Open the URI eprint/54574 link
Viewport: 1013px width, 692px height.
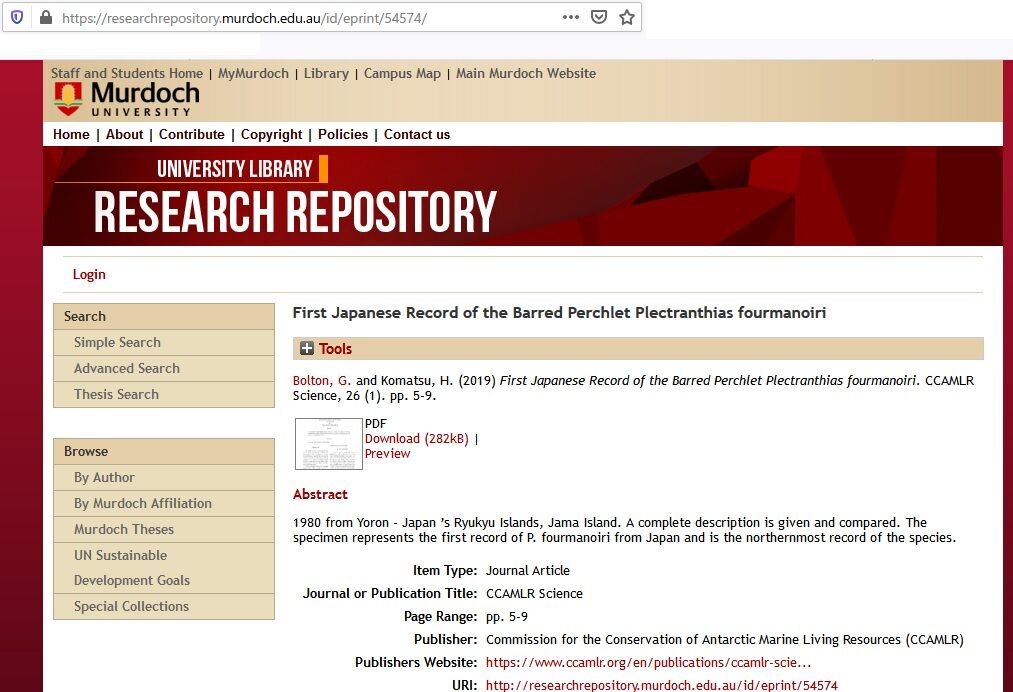click(662, 685)
